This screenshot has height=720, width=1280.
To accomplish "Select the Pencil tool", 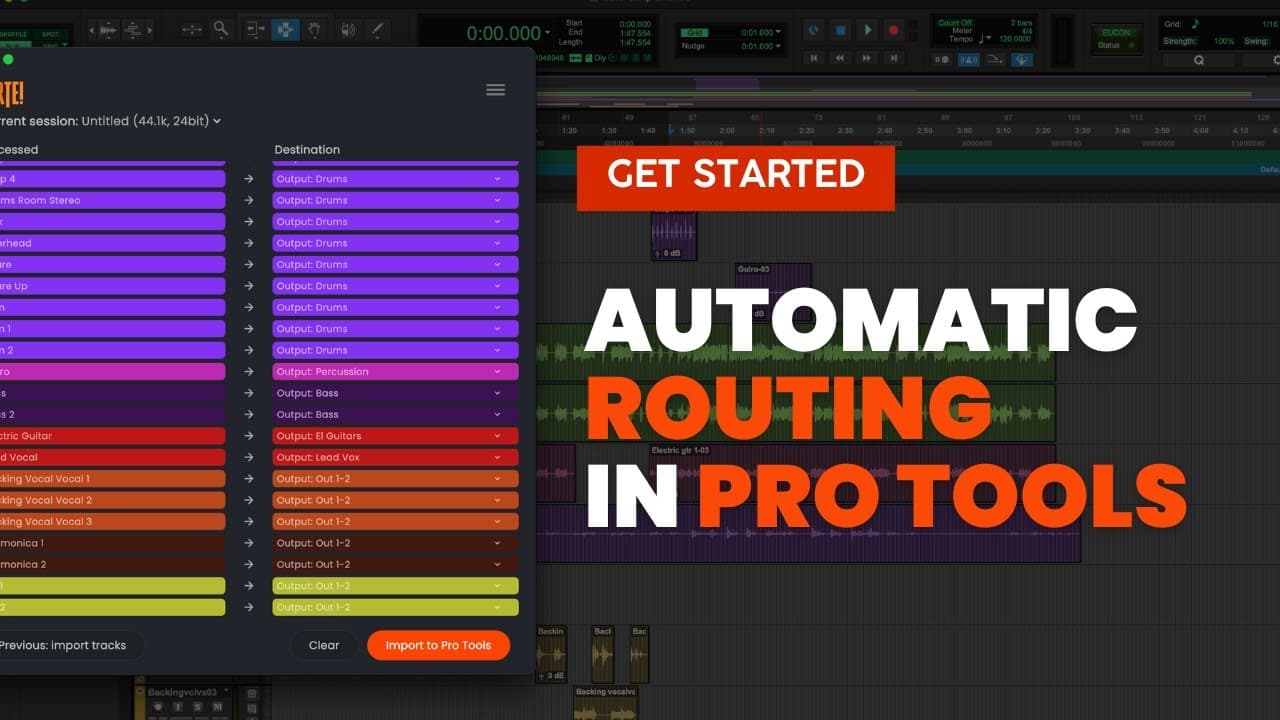I will tap(377, 30).
